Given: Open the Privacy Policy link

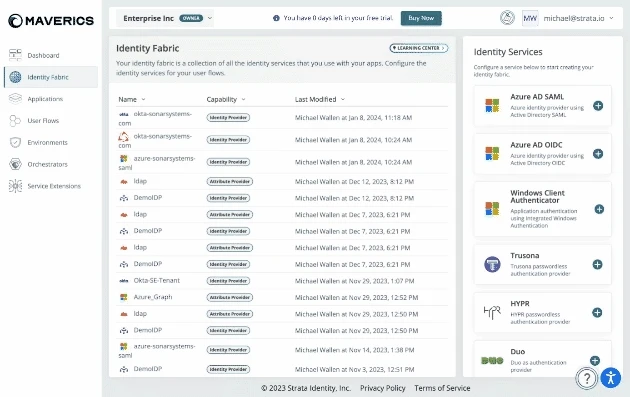Looking at the screenshot, I should coord(382,388).
